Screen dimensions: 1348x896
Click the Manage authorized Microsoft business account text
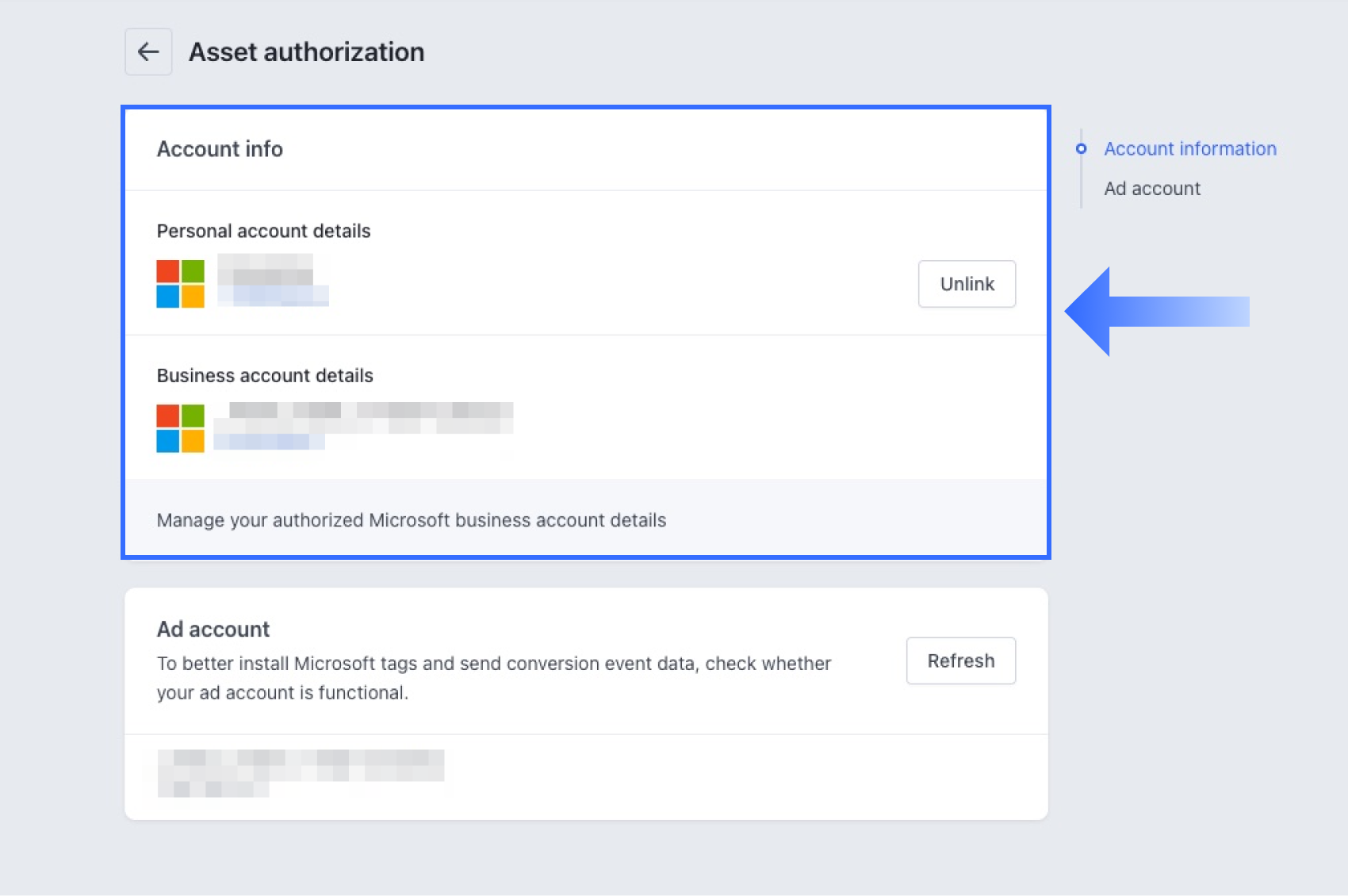click(411, 520)
